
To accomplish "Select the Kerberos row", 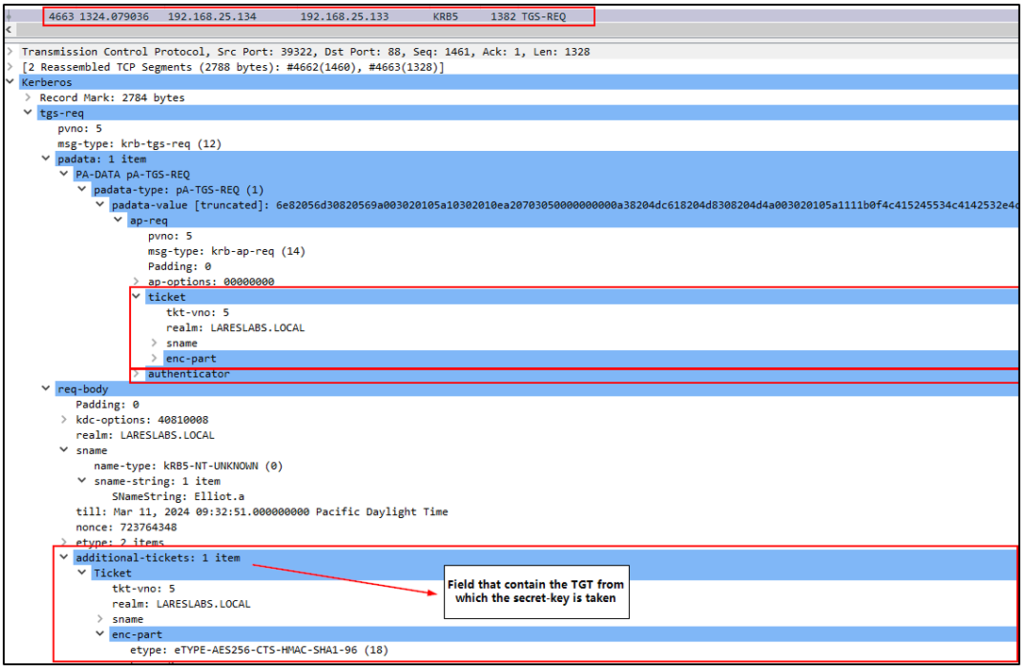I will pos(519,82).
